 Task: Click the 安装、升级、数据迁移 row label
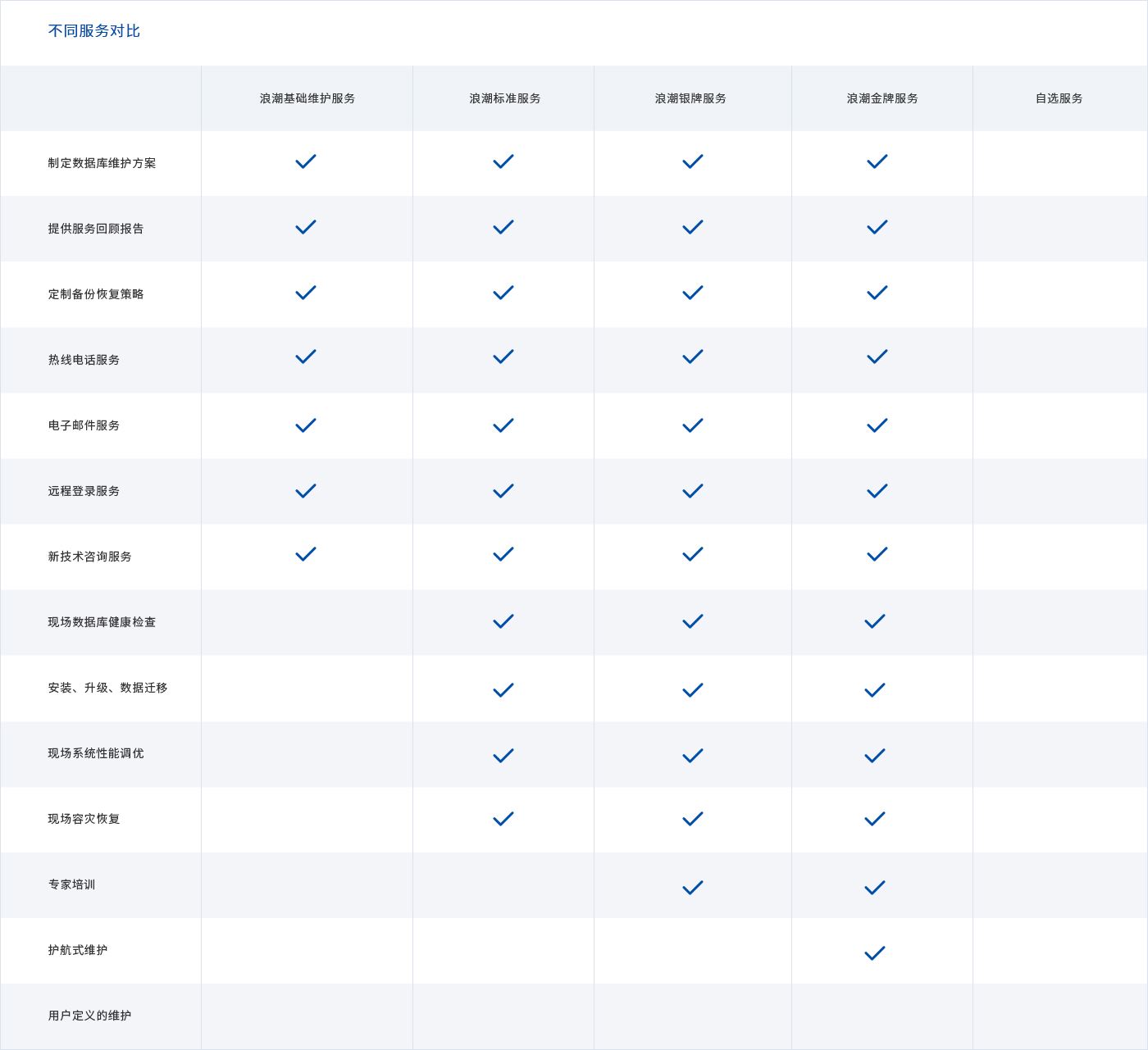coord(107,688)
